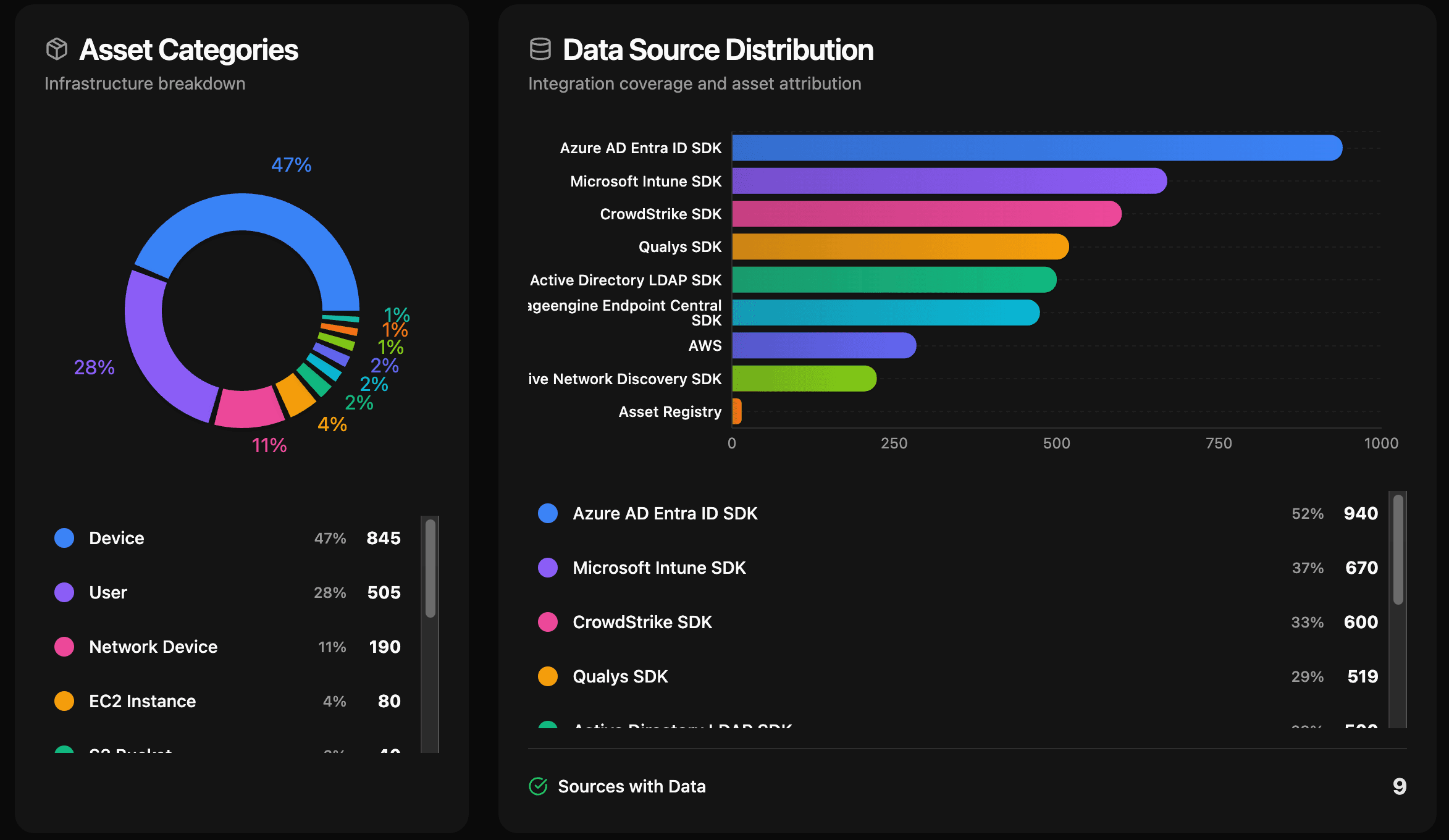The width and height of the screenshot is (1449, 840).
Task: Click the Qualys SDK orange bar
Action: pos(901,247)
